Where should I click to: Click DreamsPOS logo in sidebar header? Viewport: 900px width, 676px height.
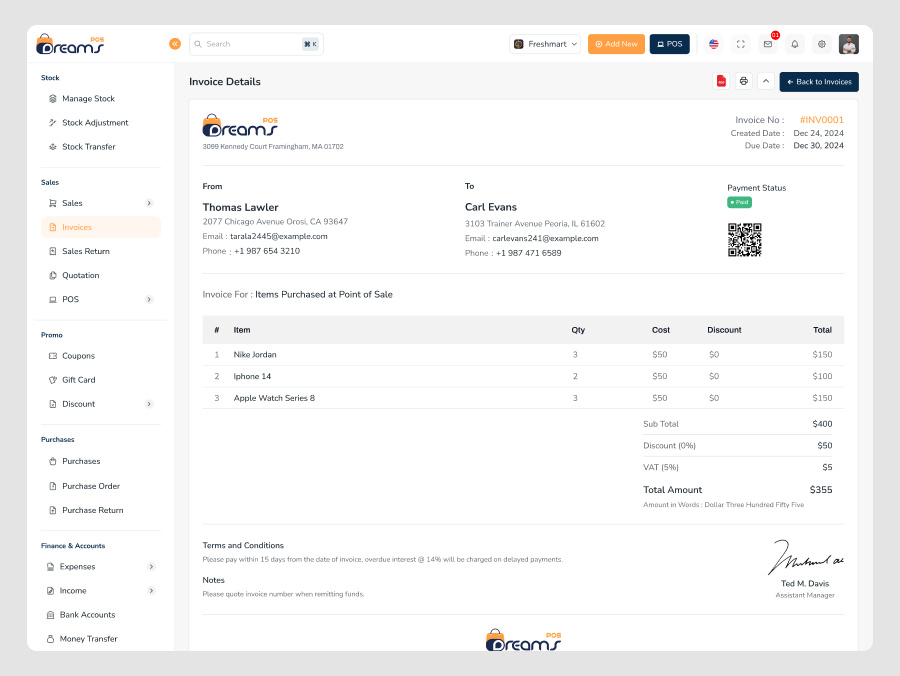(70, 44)
